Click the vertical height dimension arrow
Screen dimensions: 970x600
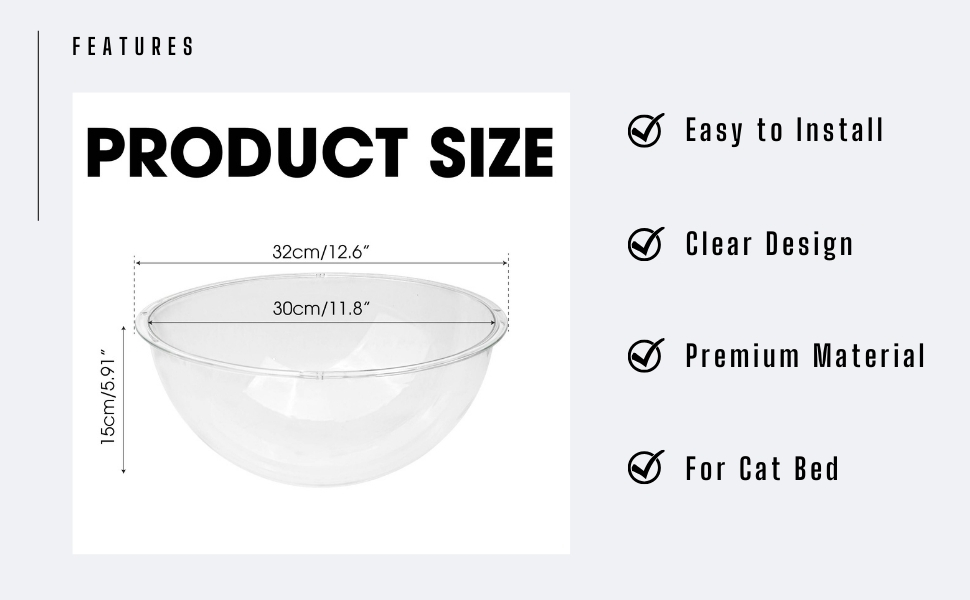pos(124,400)
